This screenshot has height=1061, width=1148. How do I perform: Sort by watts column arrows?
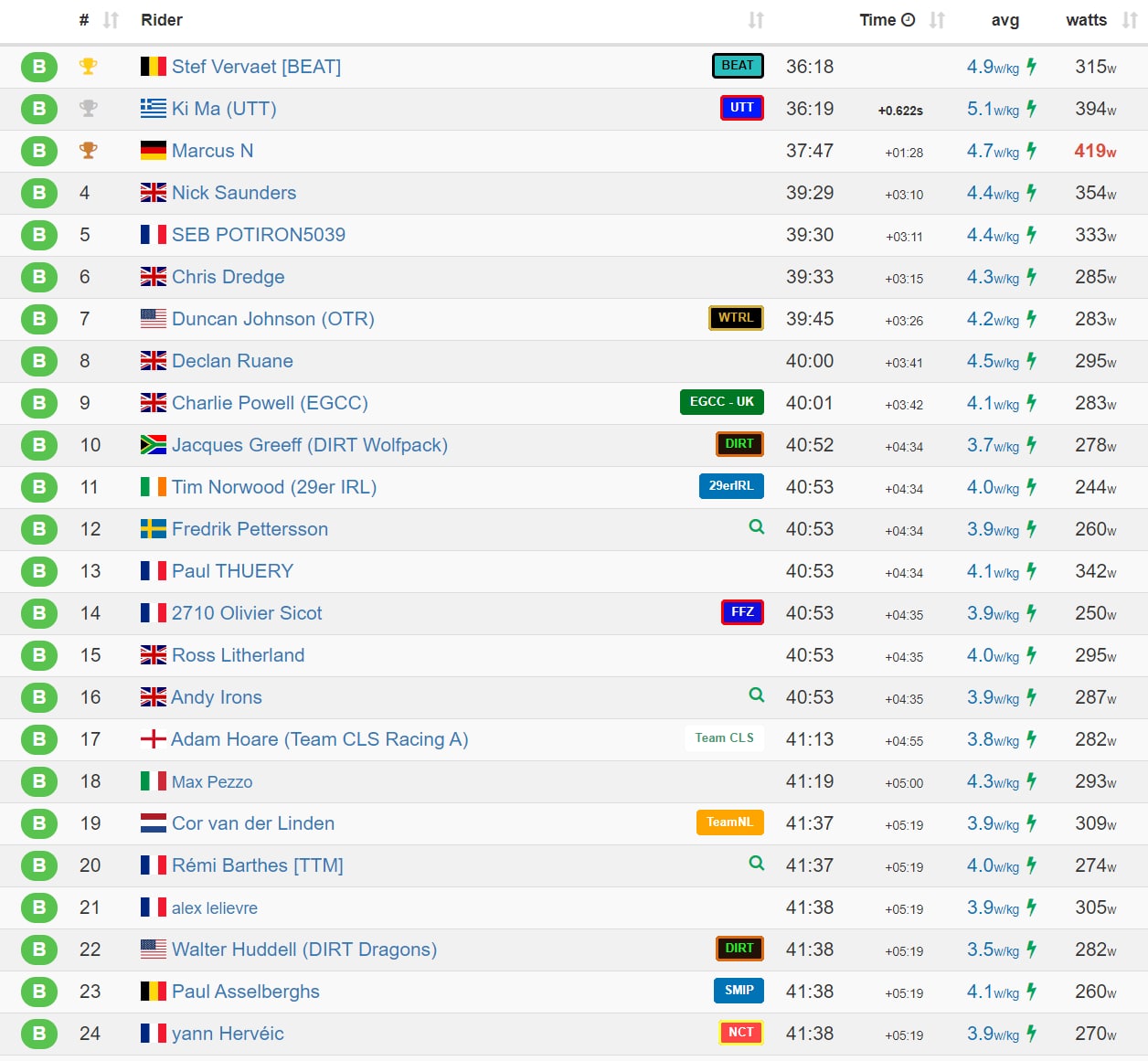point(1130,20)
